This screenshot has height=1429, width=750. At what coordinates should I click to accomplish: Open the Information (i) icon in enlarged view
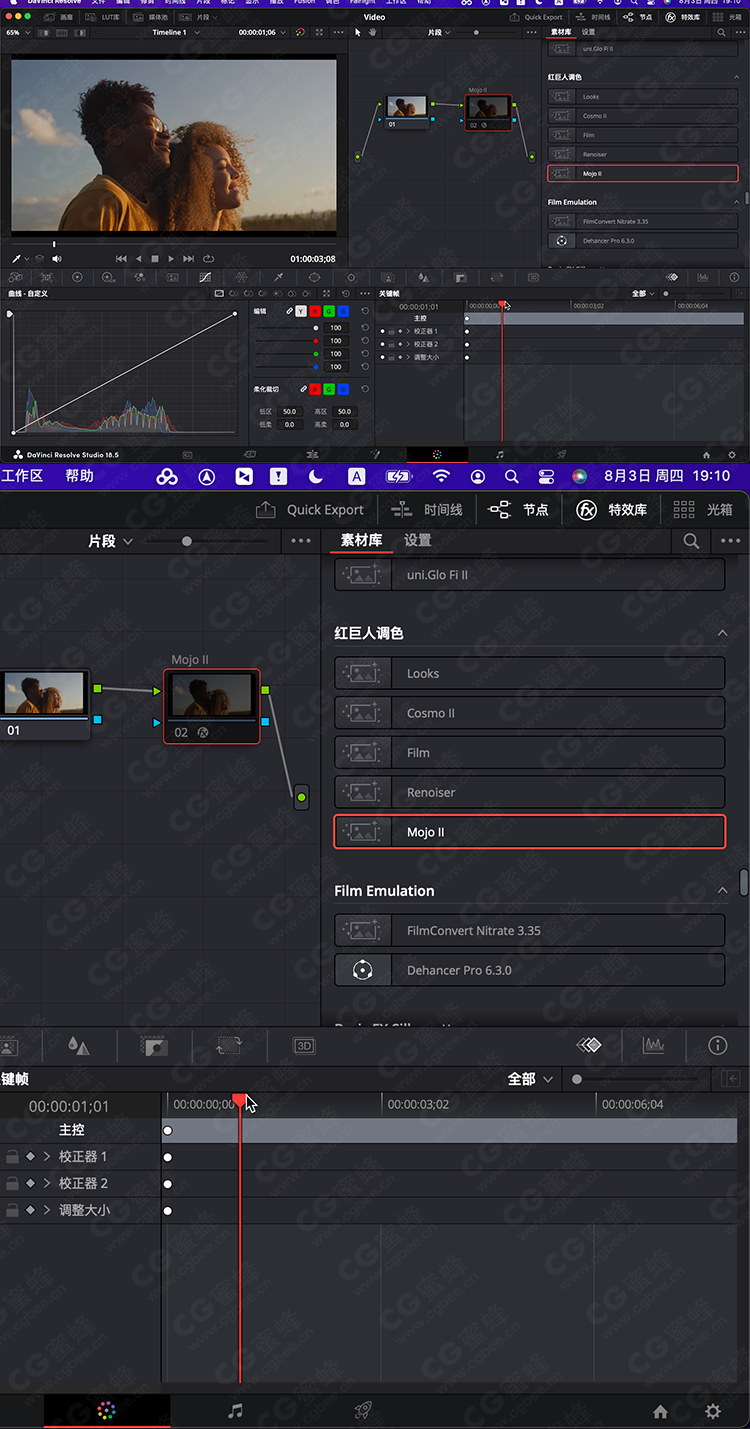click(x=717, y=1045)
